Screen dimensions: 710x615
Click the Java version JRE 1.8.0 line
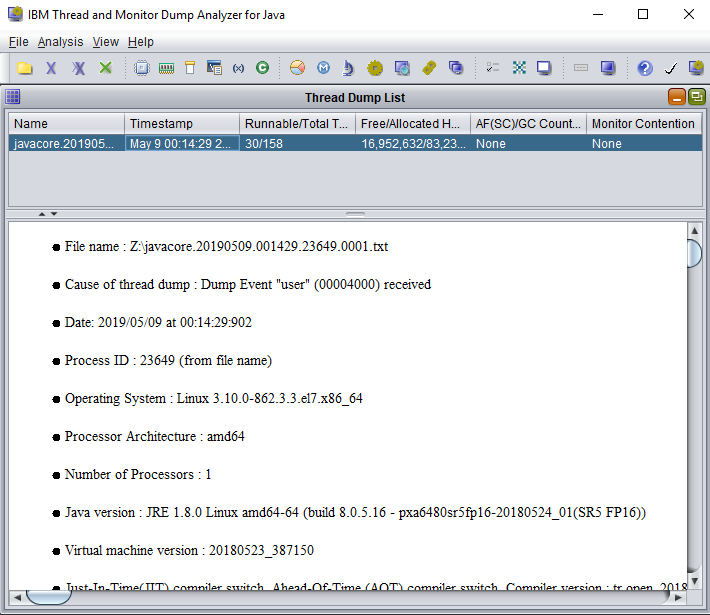tap(355, 512)
